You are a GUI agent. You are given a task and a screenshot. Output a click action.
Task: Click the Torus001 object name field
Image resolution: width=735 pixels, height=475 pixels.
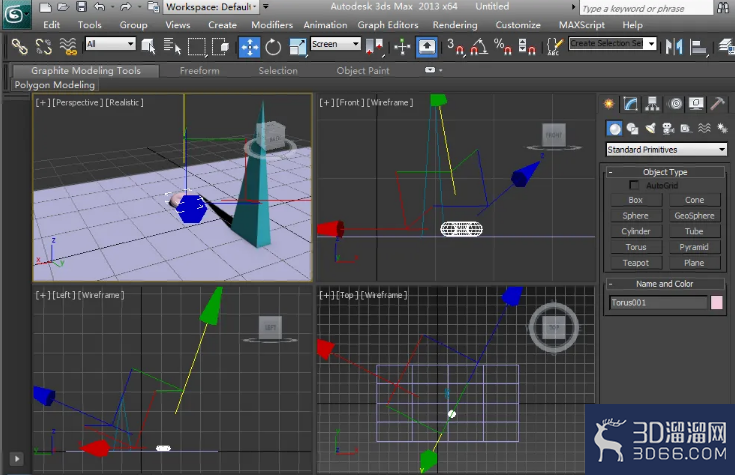coord(658,303)
